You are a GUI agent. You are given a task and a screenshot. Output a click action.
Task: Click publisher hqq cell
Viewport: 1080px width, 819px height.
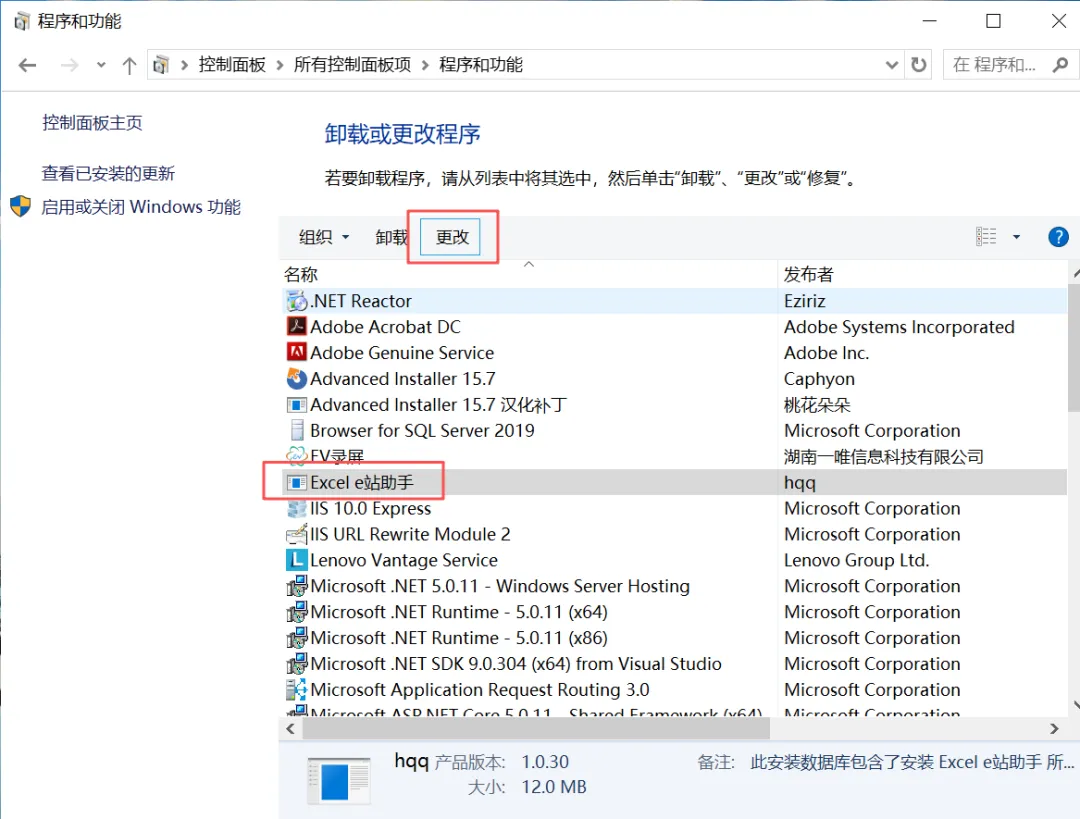tap(800, 483)
